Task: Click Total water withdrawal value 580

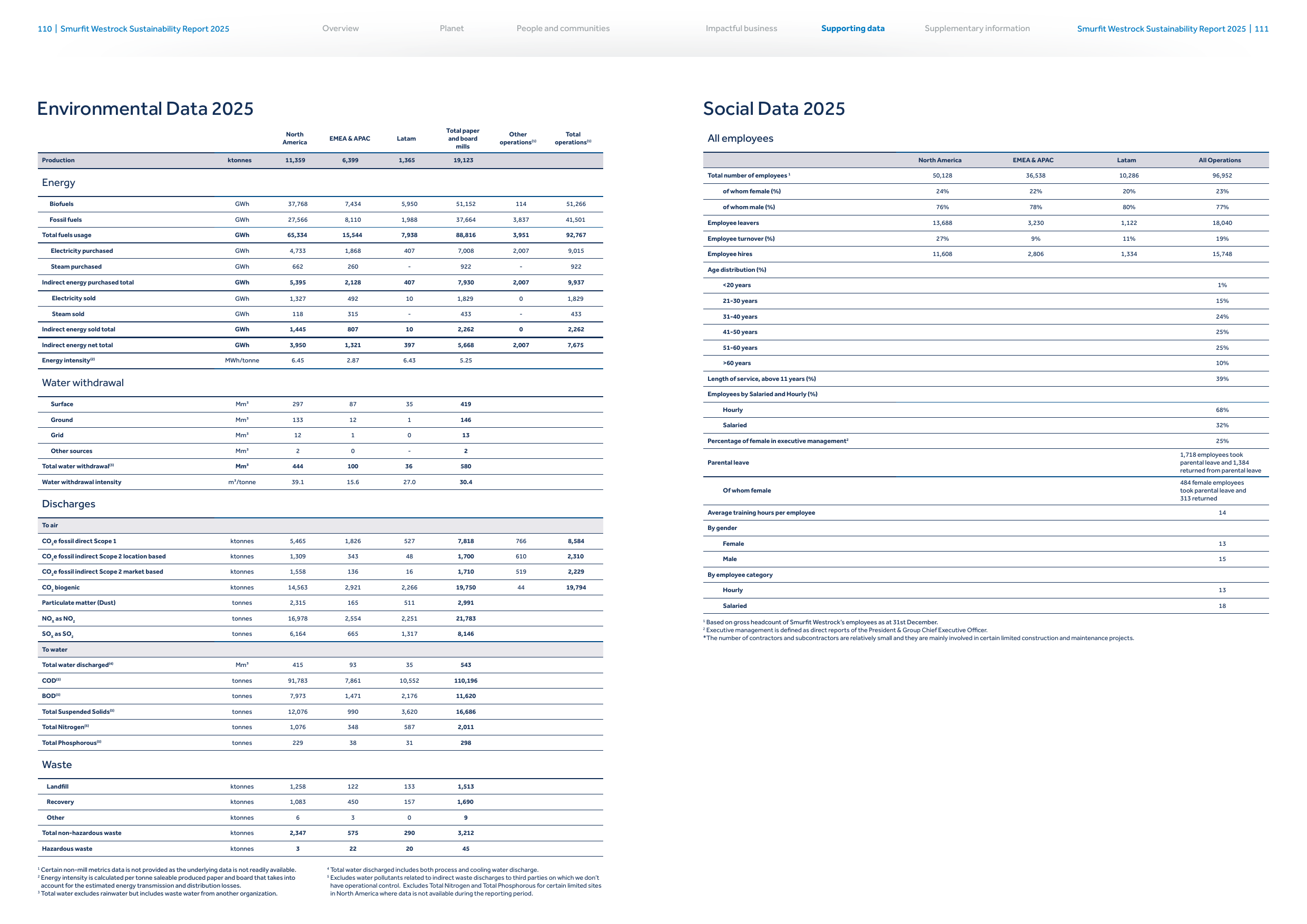Action: click(x=466, y=466)
